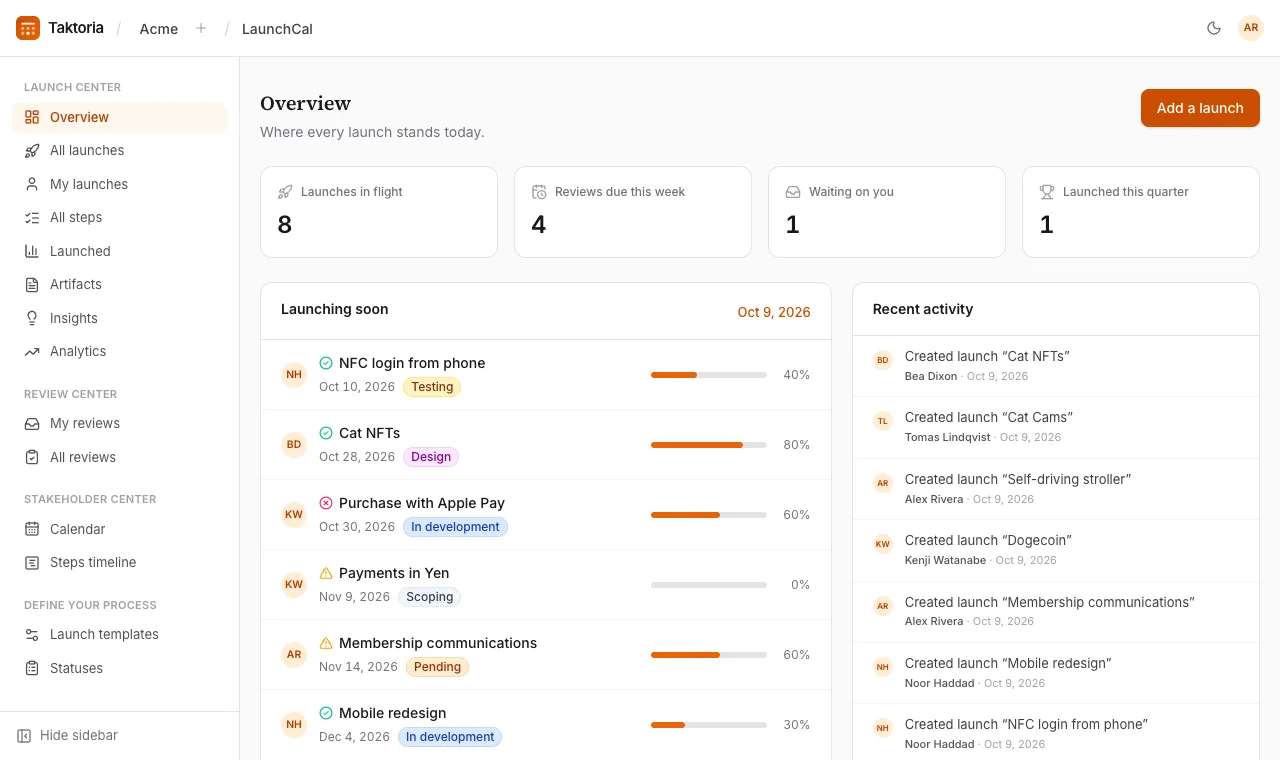Screen dimensions: 1280x760
Task: Open the Created launch “Dogecoin” activity
Action: tap(1055, 550)
